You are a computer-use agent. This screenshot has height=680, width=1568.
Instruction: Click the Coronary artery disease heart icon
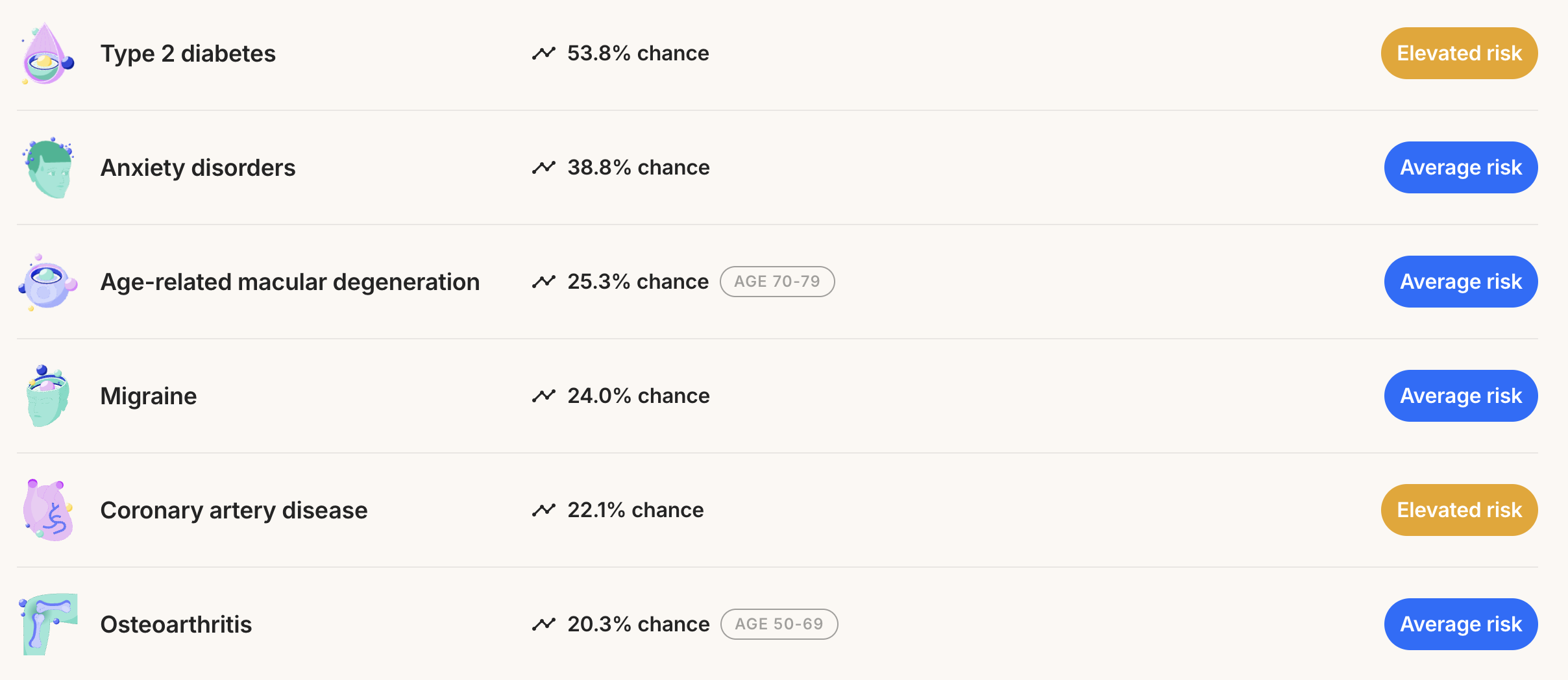48,510
